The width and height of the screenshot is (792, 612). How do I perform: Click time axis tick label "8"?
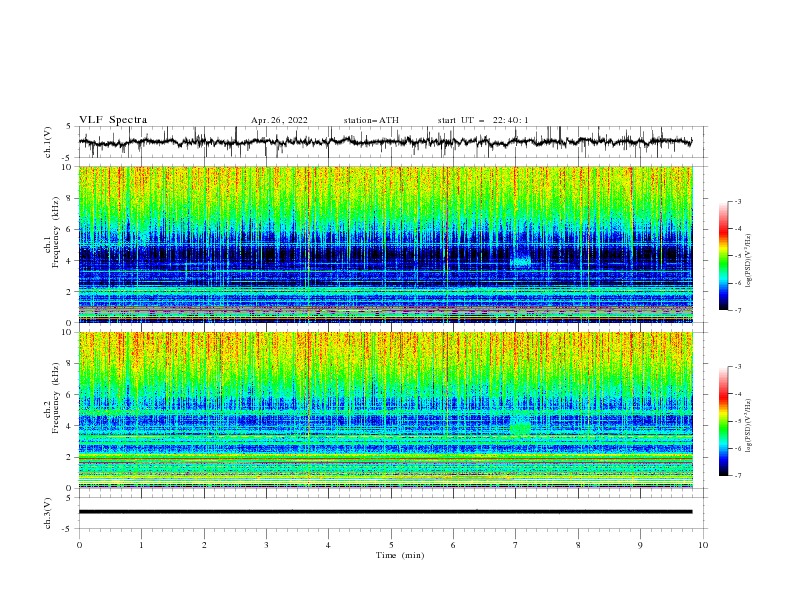coord(578,545)
